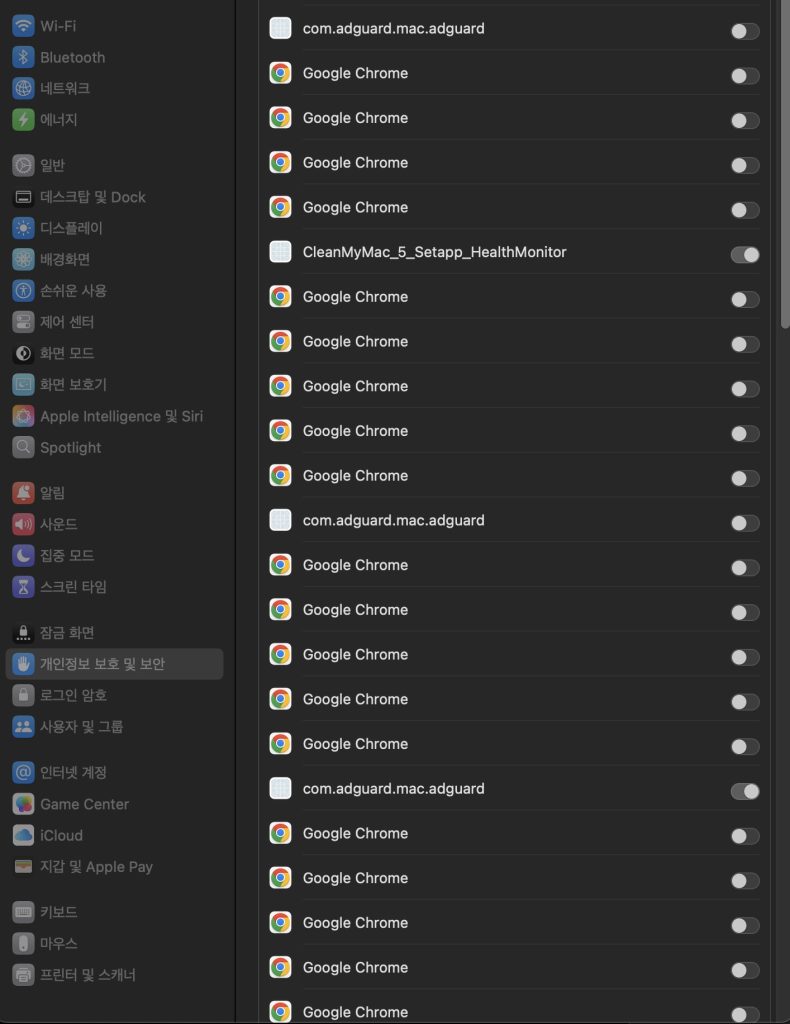Go to 개인정보 보호 및 보안 section
This screenshot has width=790, height=1024.
[102, 664]
